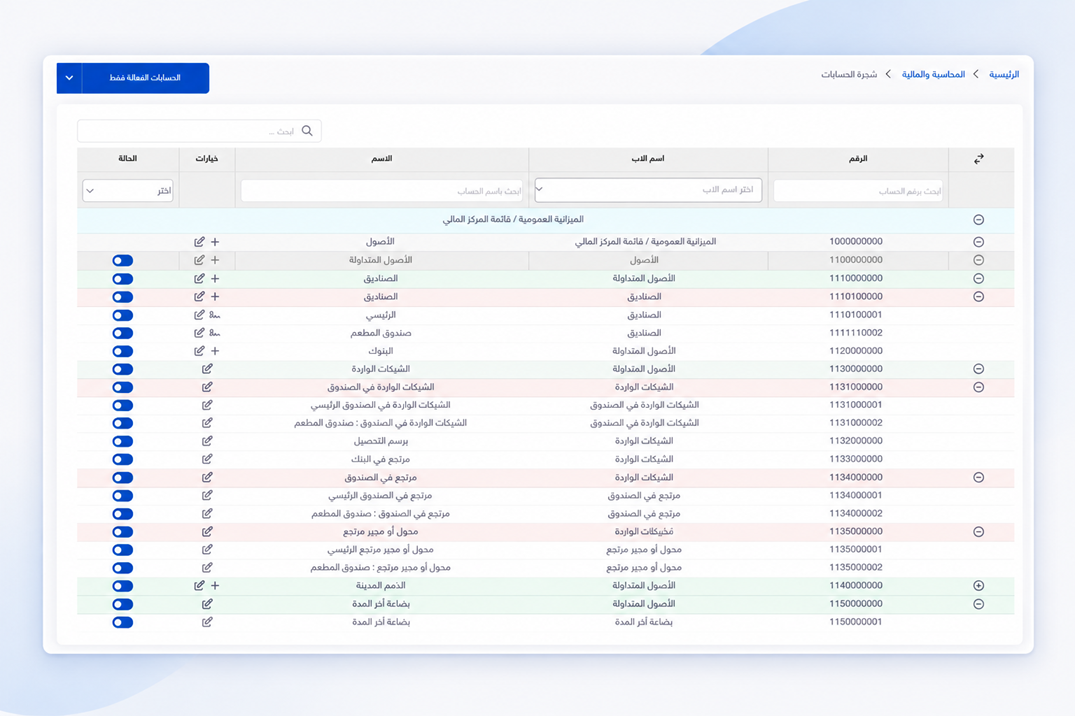Click edit icon for account 1120000000
The height and width of the screenshot is (716, 1075).
[x=199, y=351]
